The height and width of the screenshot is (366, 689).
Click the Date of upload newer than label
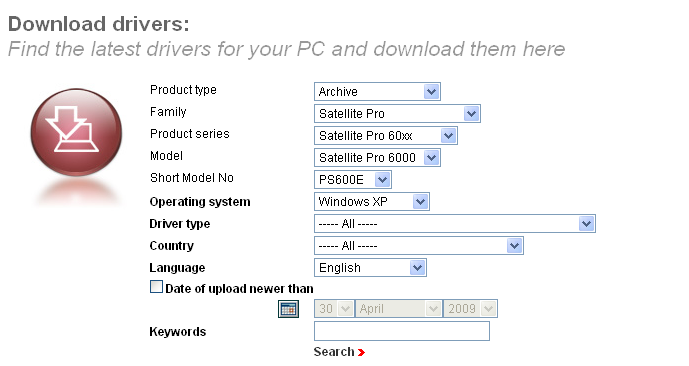[239, 289]
